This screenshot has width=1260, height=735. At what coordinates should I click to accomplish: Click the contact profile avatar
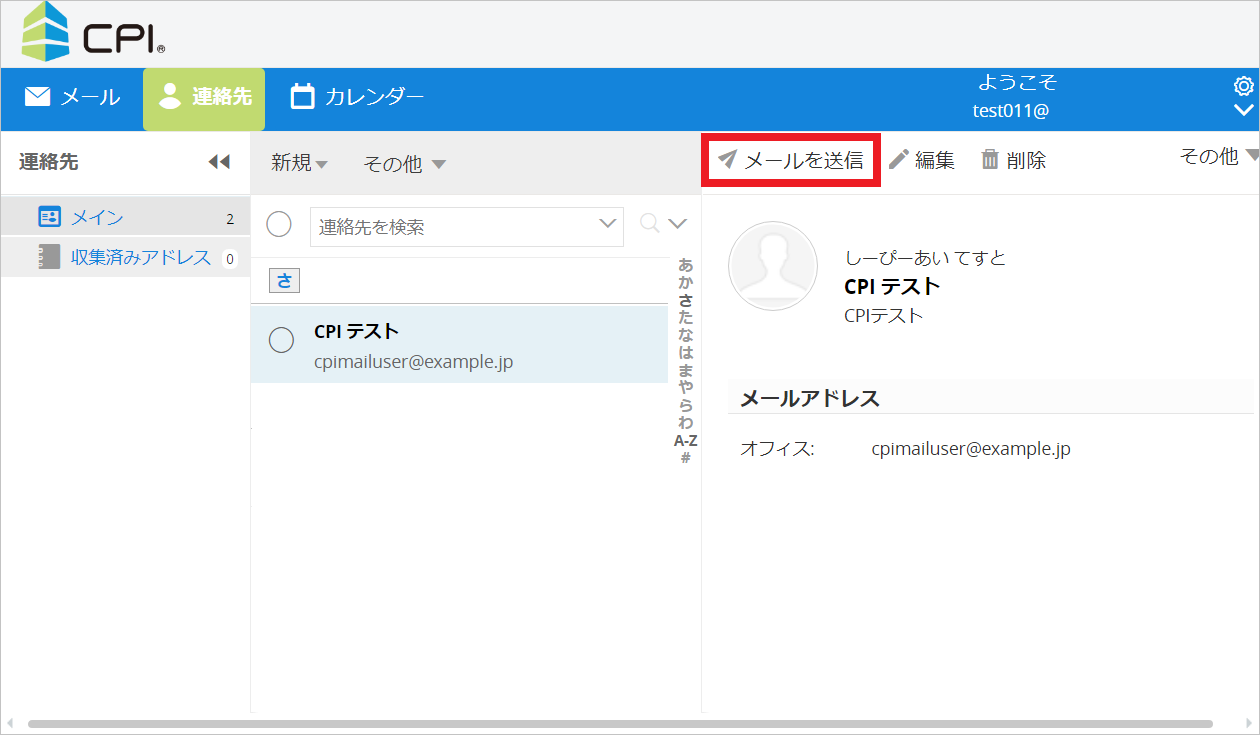773,266
